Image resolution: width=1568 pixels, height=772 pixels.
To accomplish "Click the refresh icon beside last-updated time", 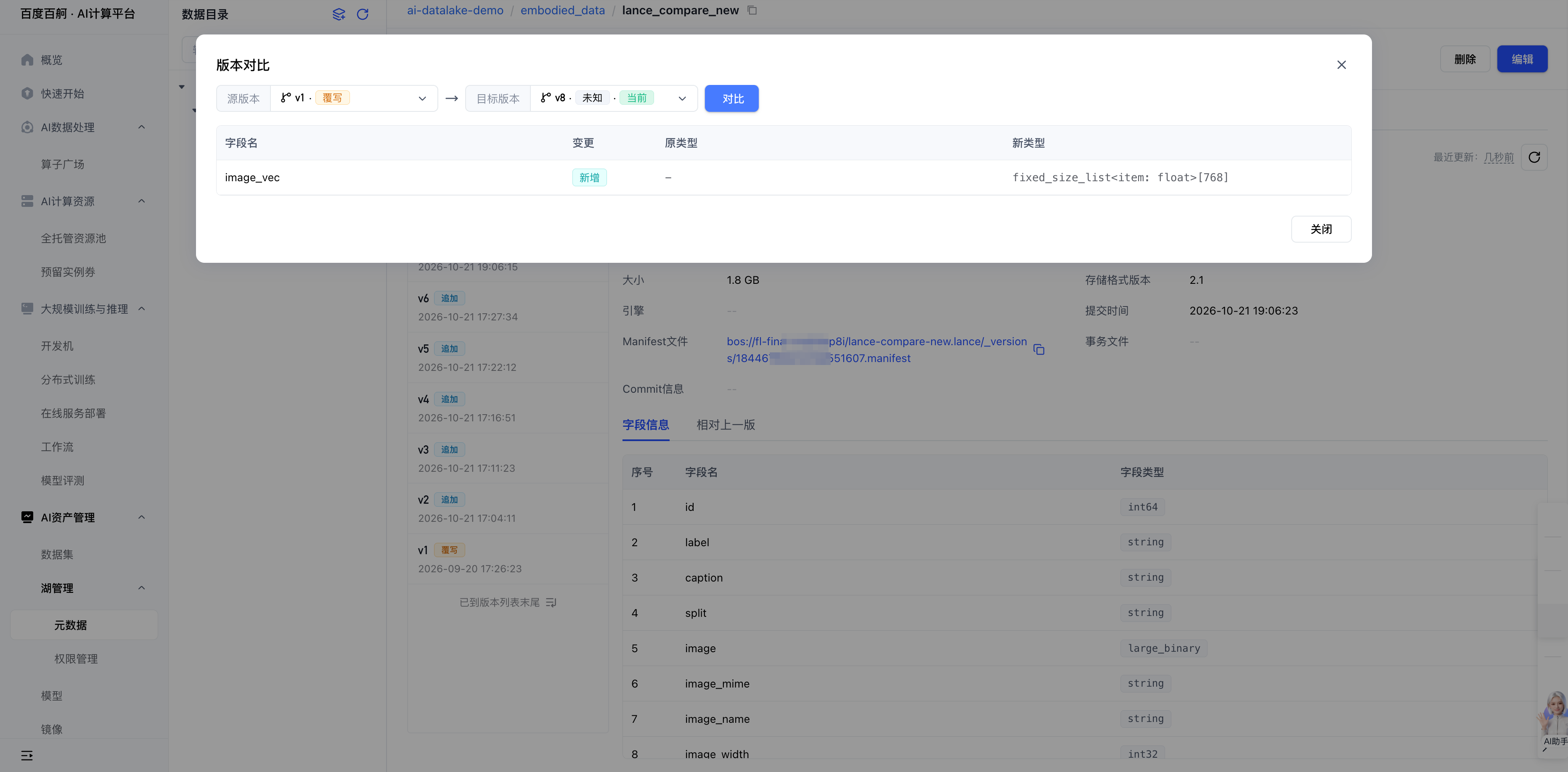I will (1534, 158).
